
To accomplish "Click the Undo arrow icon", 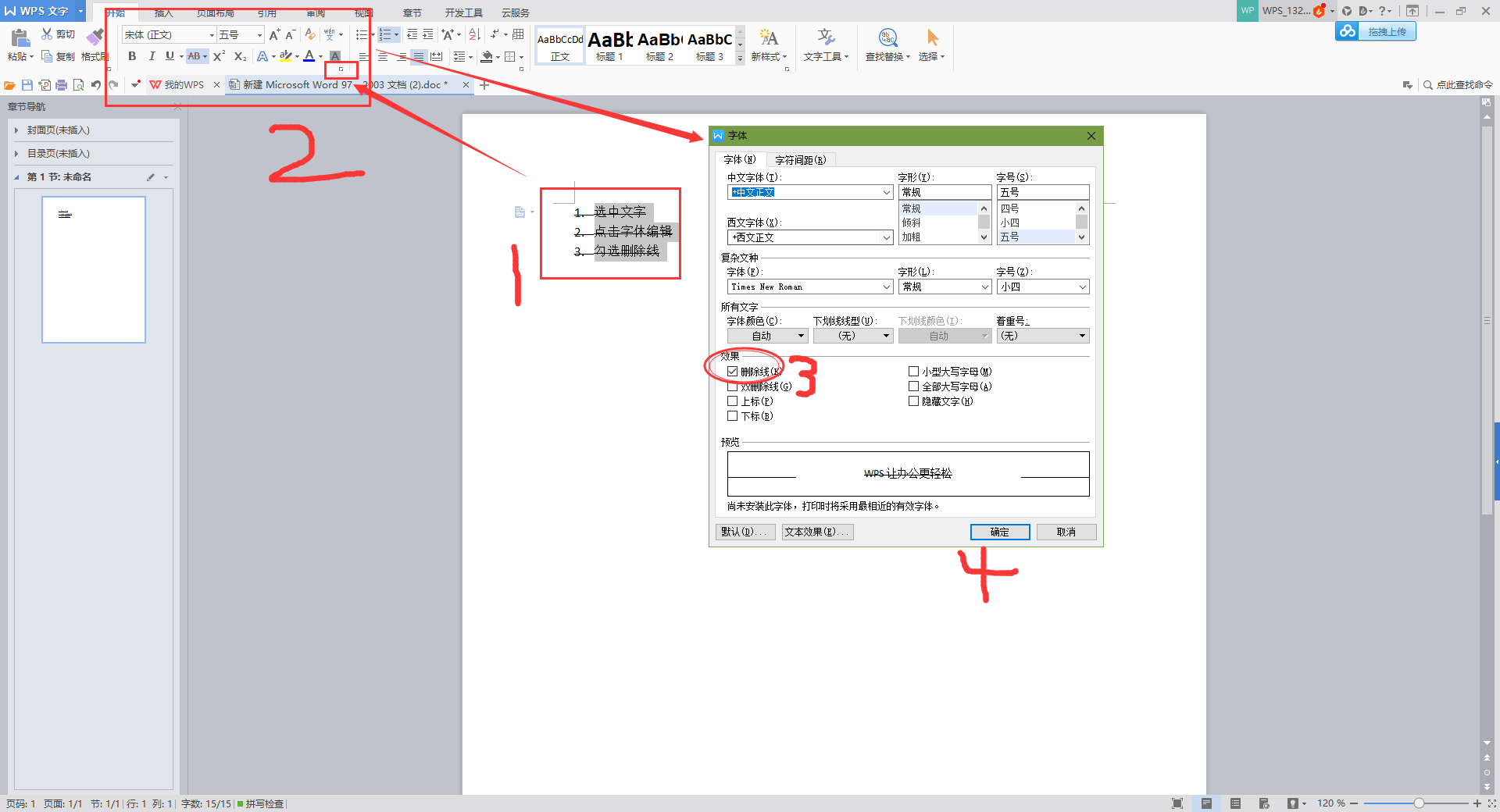I will coord(95,84).
